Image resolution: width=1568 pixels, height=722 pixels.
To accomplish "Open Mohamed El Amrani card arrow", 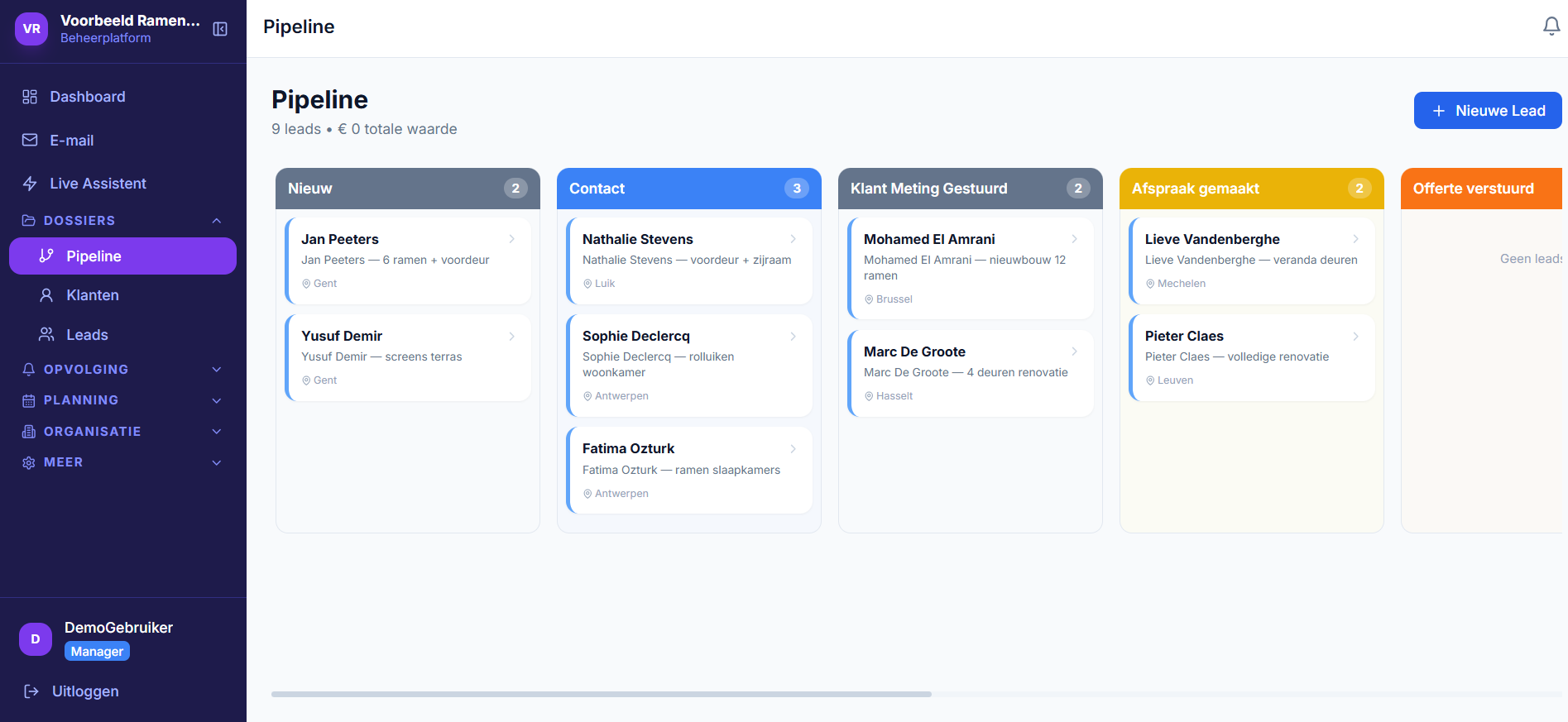I will pos(1075,239).
